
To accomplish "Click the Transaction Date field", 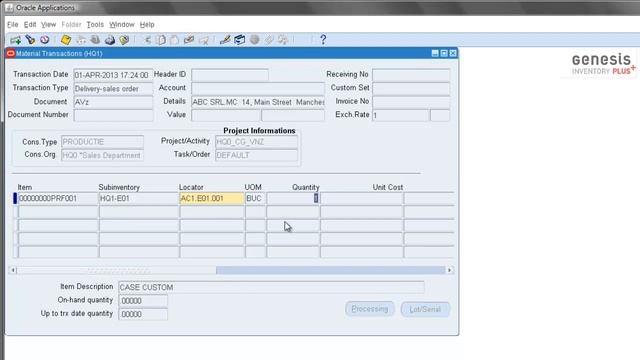I will coord(113,75).
